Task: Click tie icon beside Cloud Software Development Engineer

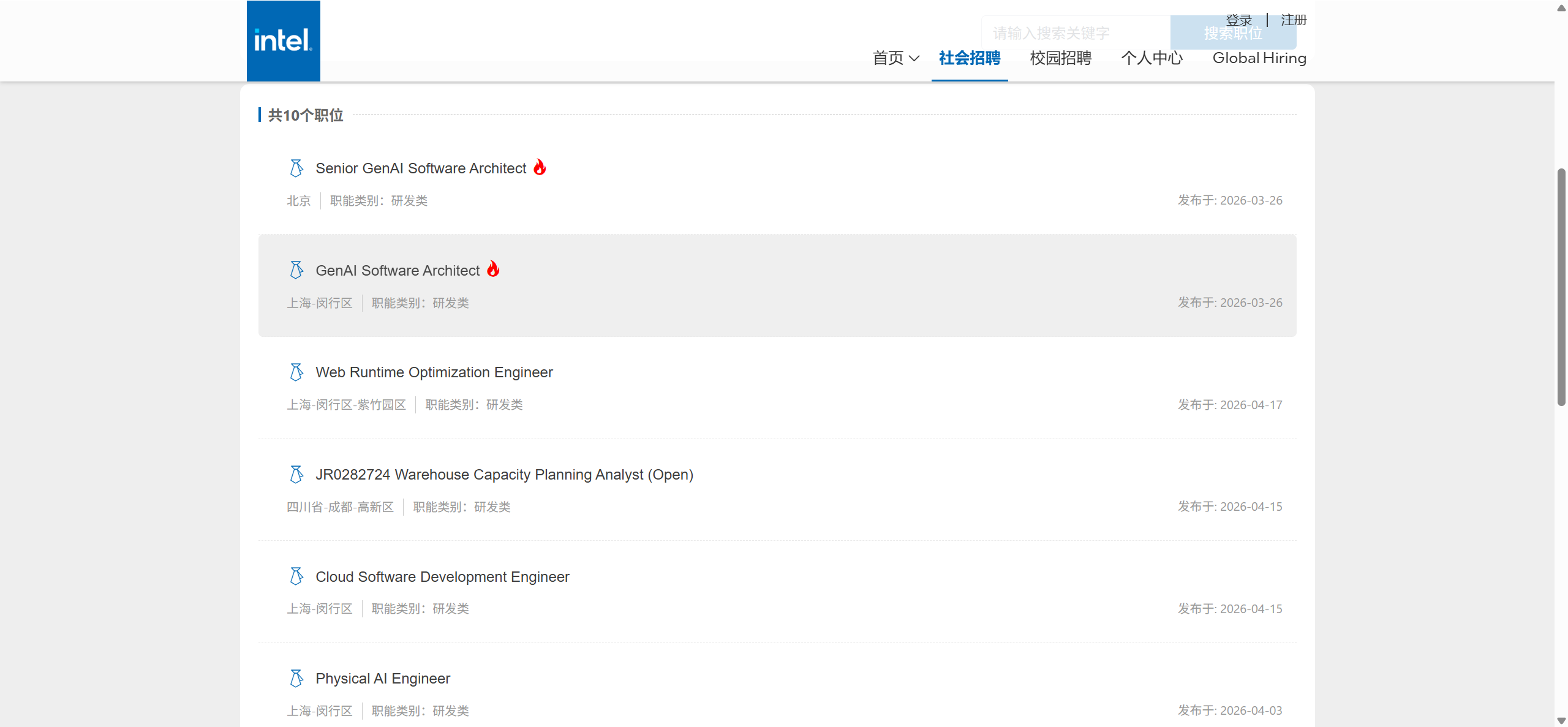Action: tap(296, 576)
